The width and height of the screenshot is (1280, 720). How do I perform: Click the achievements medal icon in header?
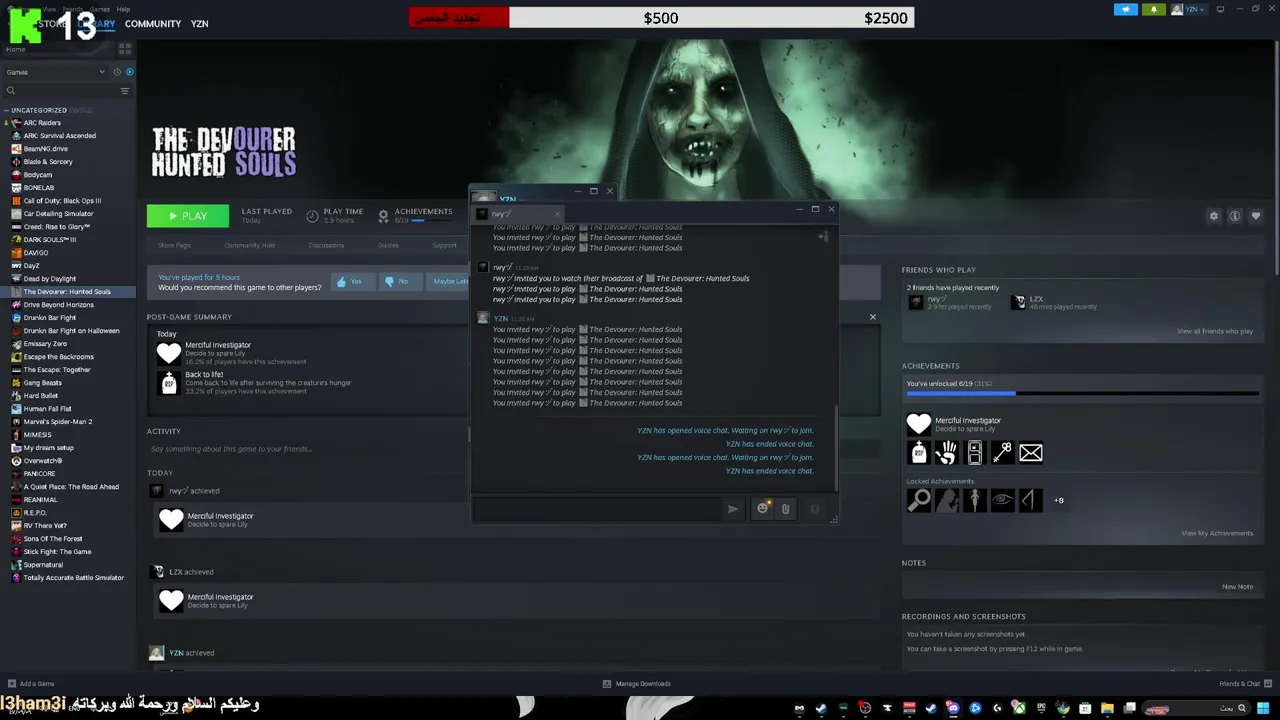pyautogui.click(x=383, y=216)
